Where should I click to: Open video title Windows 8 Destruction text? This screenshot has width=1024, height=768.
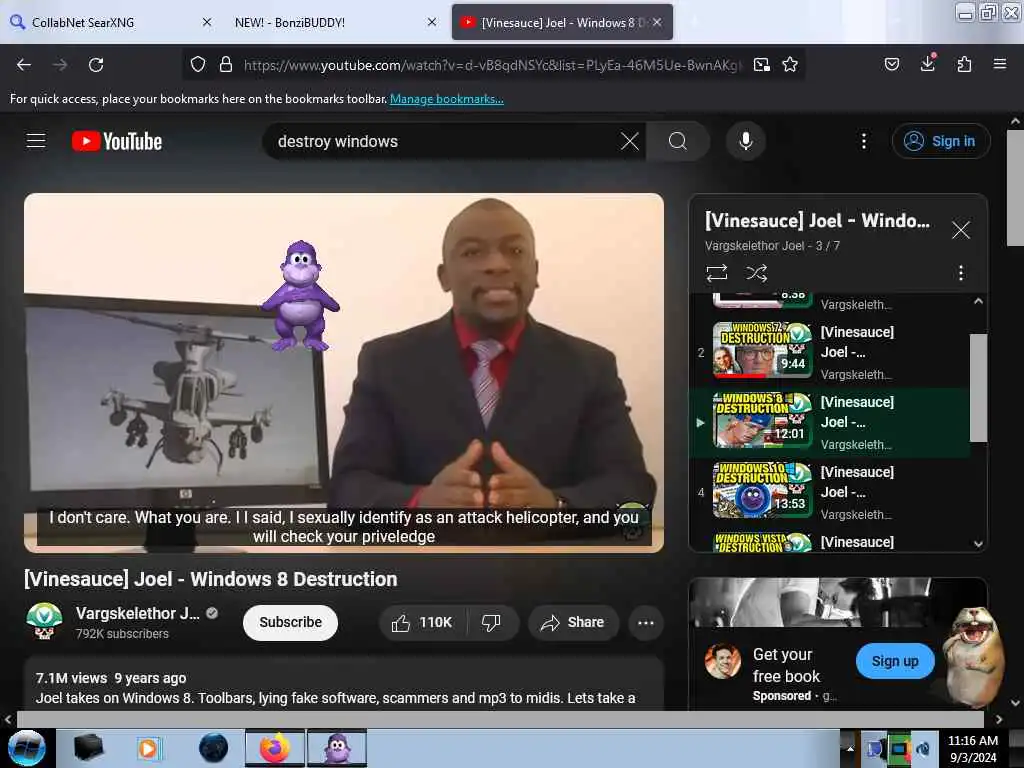click(210, 579)
